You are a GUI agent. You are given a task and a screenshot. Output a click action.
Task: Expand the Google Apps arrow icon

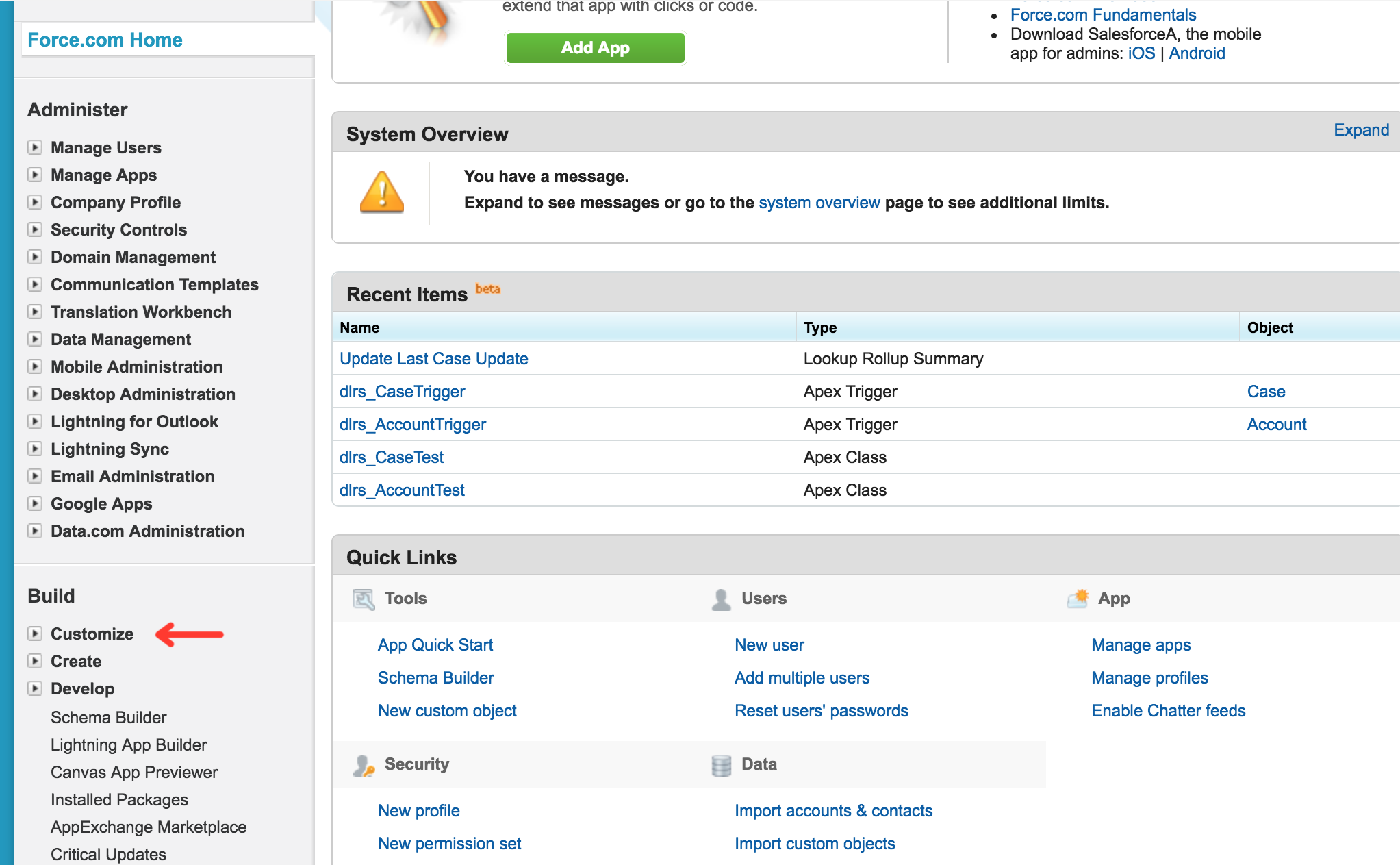35,503
